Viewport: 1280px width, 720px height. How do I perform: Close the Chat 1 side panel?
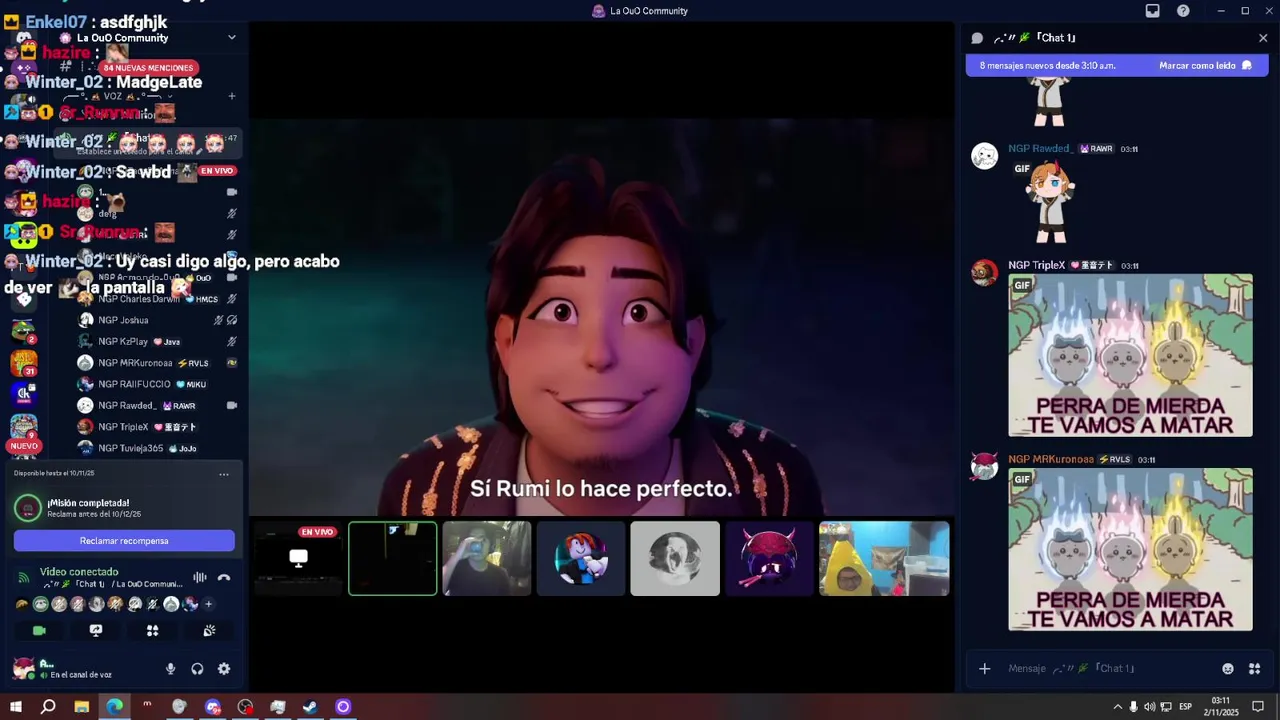tap(1263, 38)
